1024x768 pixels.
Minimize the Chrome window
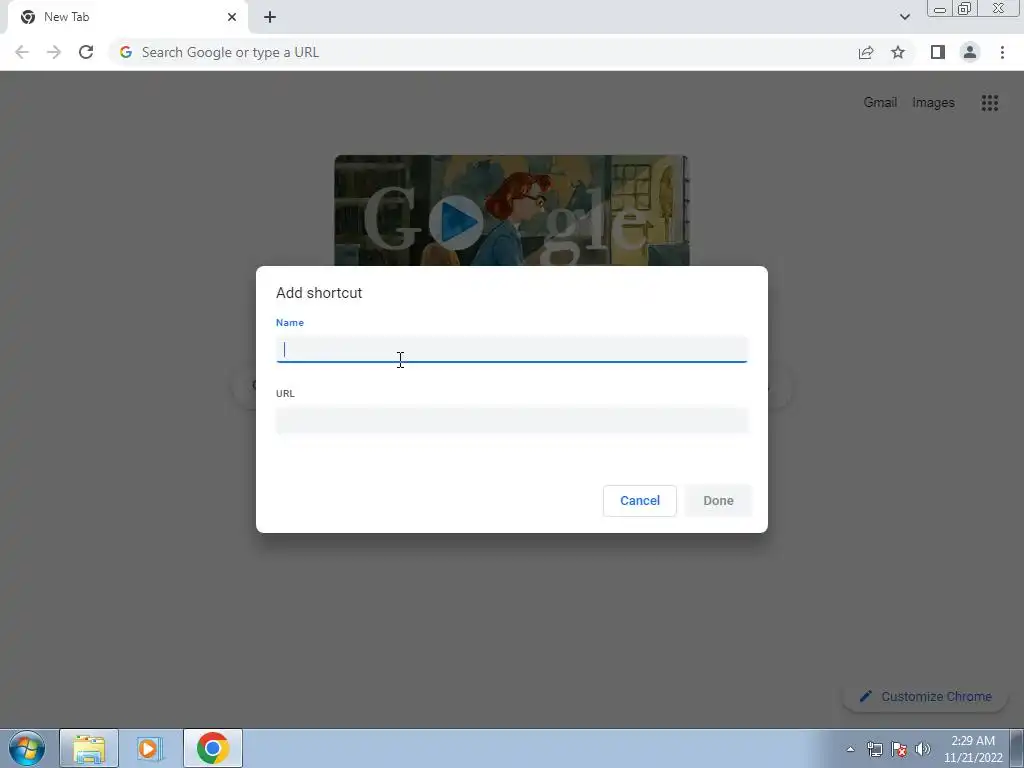coord(940,8)
